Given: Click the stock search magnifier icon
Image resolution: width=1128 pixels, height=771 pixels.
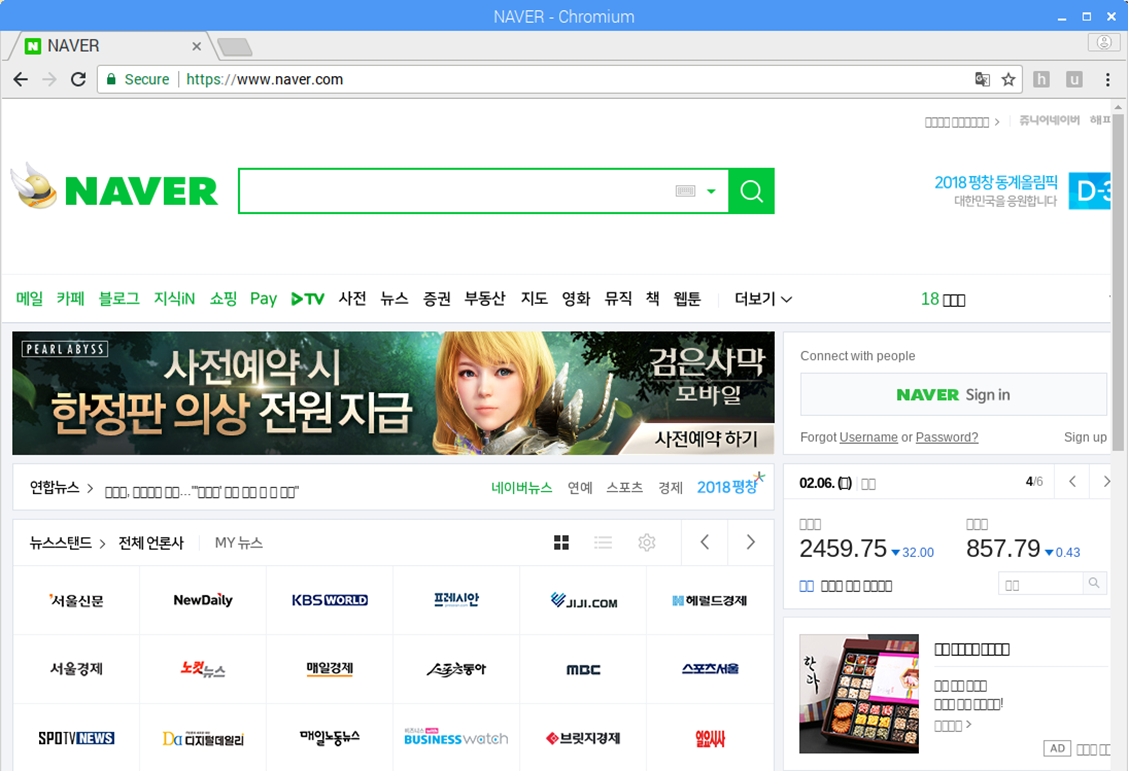Looking at the screenshot, I should pyautogui.click(x=1093, y=583).
